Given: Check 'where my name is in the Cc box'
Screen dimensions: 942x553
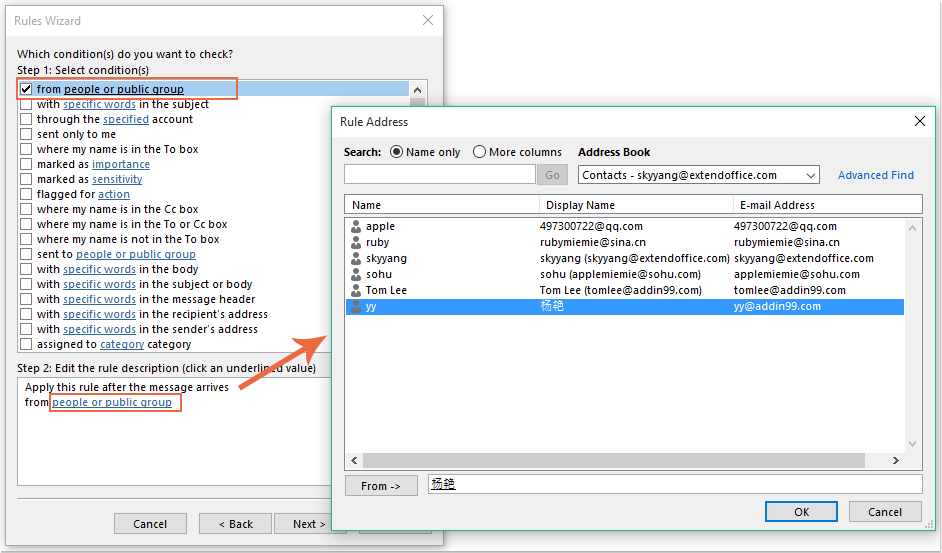Looking at the screenshot, I should tap(26, 209).
